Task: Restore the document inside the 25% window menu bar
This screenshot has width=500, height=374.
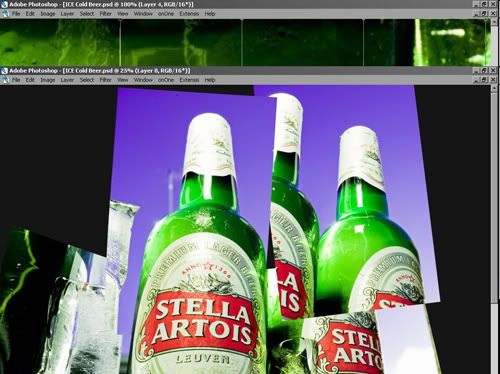Action: click(x=484, y=80)
